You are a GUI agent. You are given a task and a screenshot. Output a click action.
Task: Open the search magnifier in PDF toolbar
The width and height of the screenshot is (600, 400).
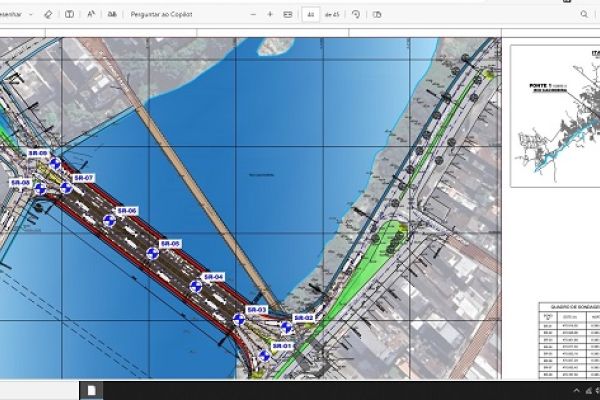[x=584, y=15]
